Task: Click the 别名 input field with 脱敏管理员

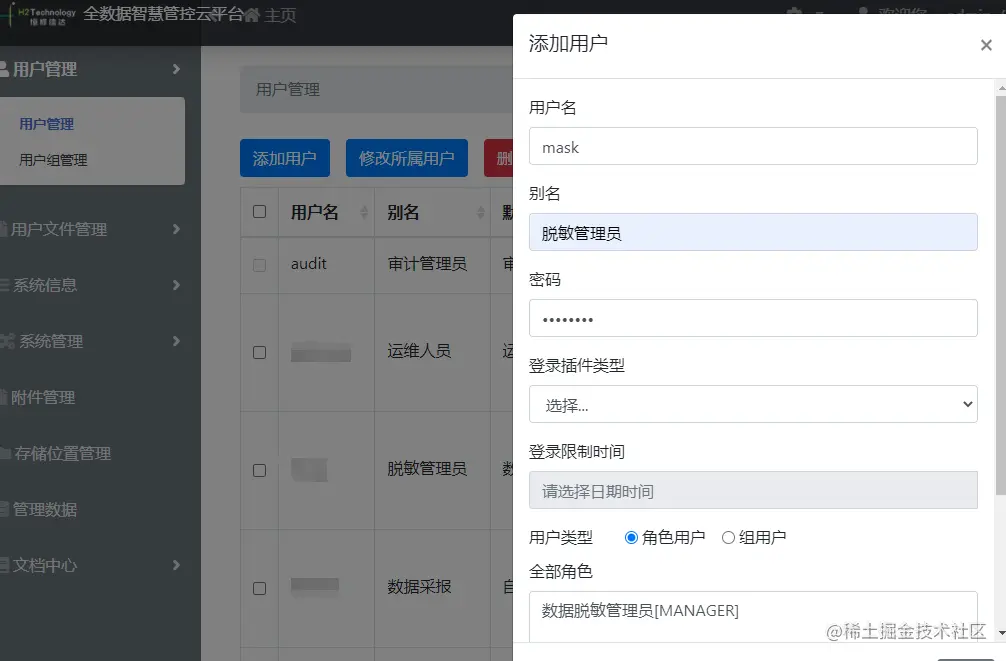Action: point(753,232)
